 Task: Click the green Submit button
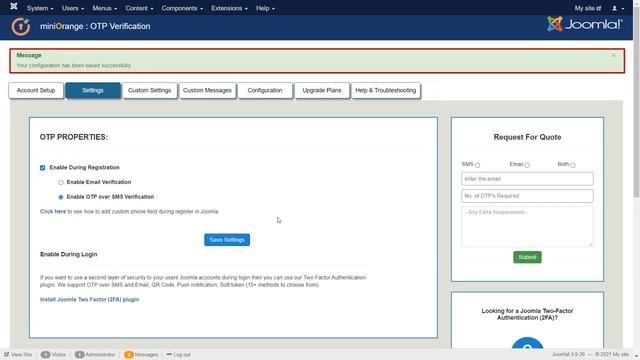coord(527,257)
